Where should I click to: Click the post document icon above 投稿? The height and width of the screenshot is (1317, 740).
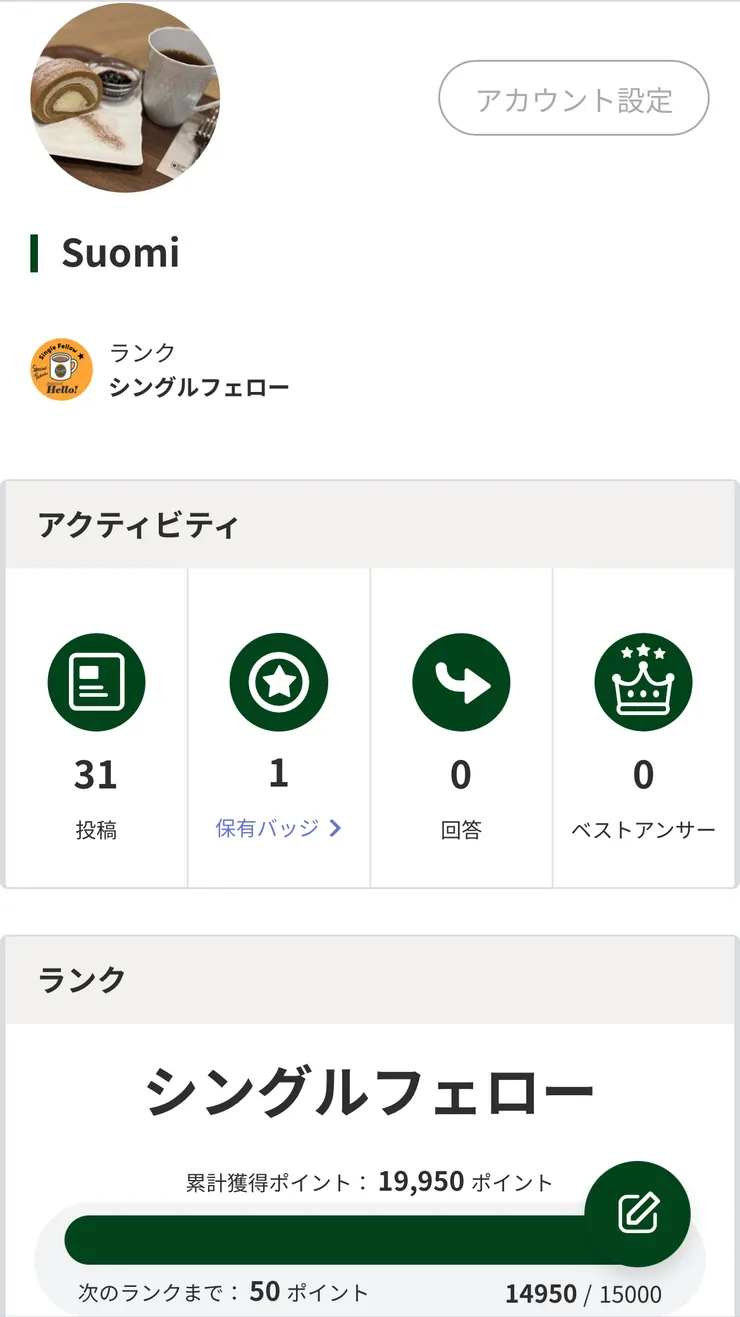pyautogui.click(x=96, y=681)
